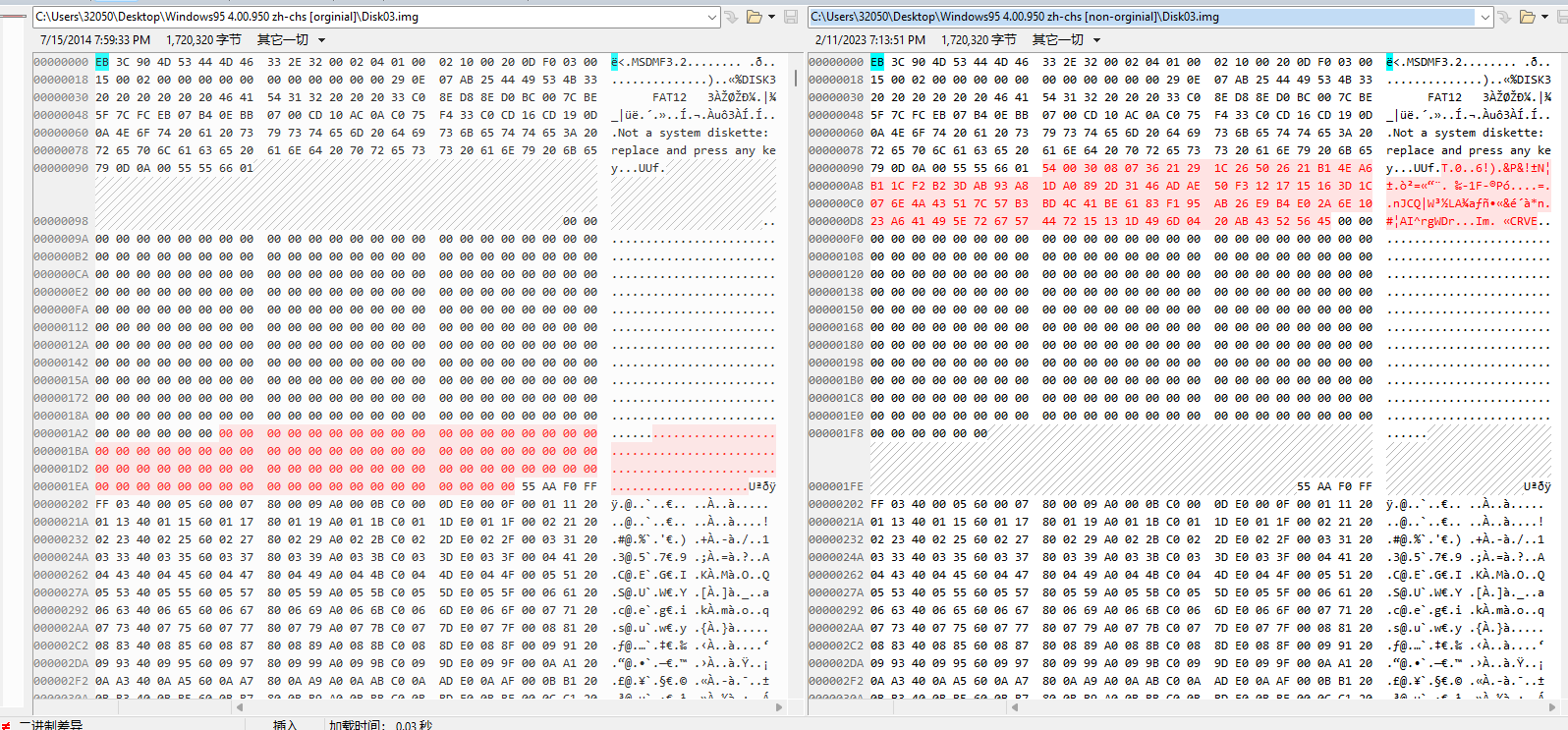Click offset 000001FE in the right pane
1568x730 pixels.
click(836, 486)
